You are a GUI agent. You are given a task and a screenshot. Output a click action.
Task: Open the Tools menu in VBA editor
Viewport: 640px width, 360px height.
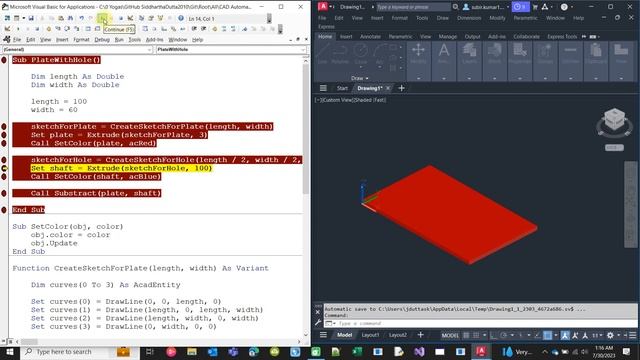tap(134, 40)
